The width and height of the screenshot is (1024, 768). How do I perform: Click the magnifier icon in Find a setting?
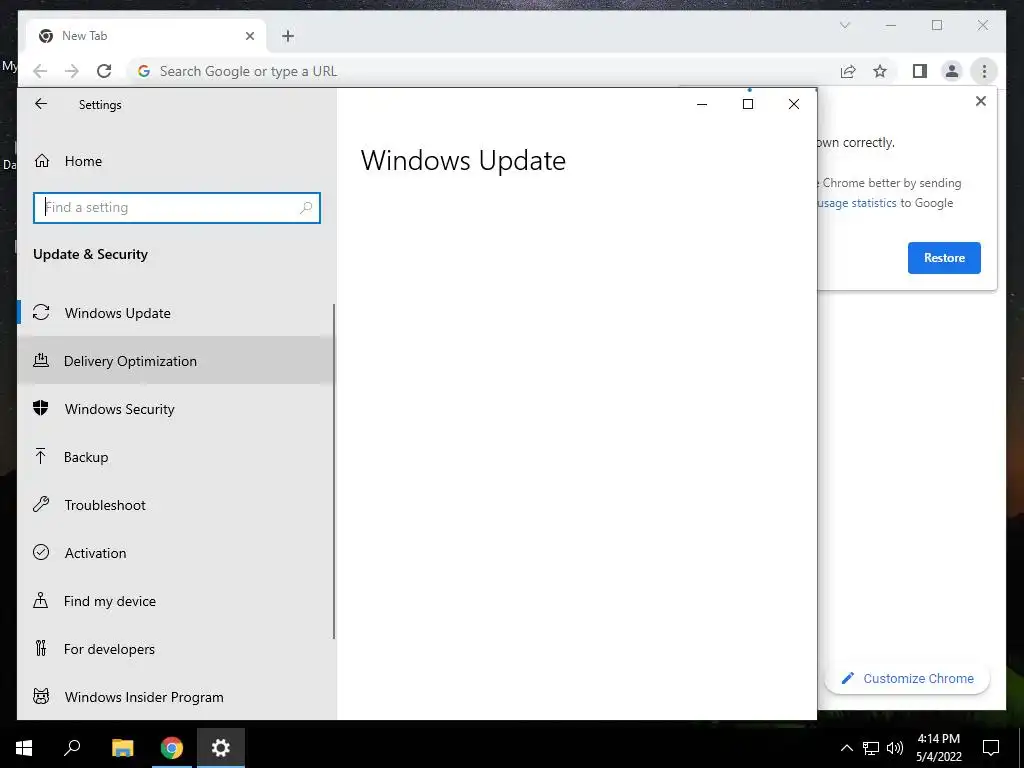306,208
